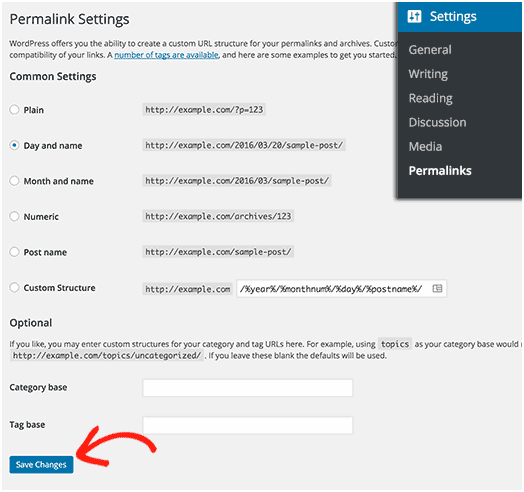Image resolution: width=524 pixels, height=492 pixels.
Task: Click the http://example.com/2016/03/sample-post/ example URL
Action: tap(237, 180)
